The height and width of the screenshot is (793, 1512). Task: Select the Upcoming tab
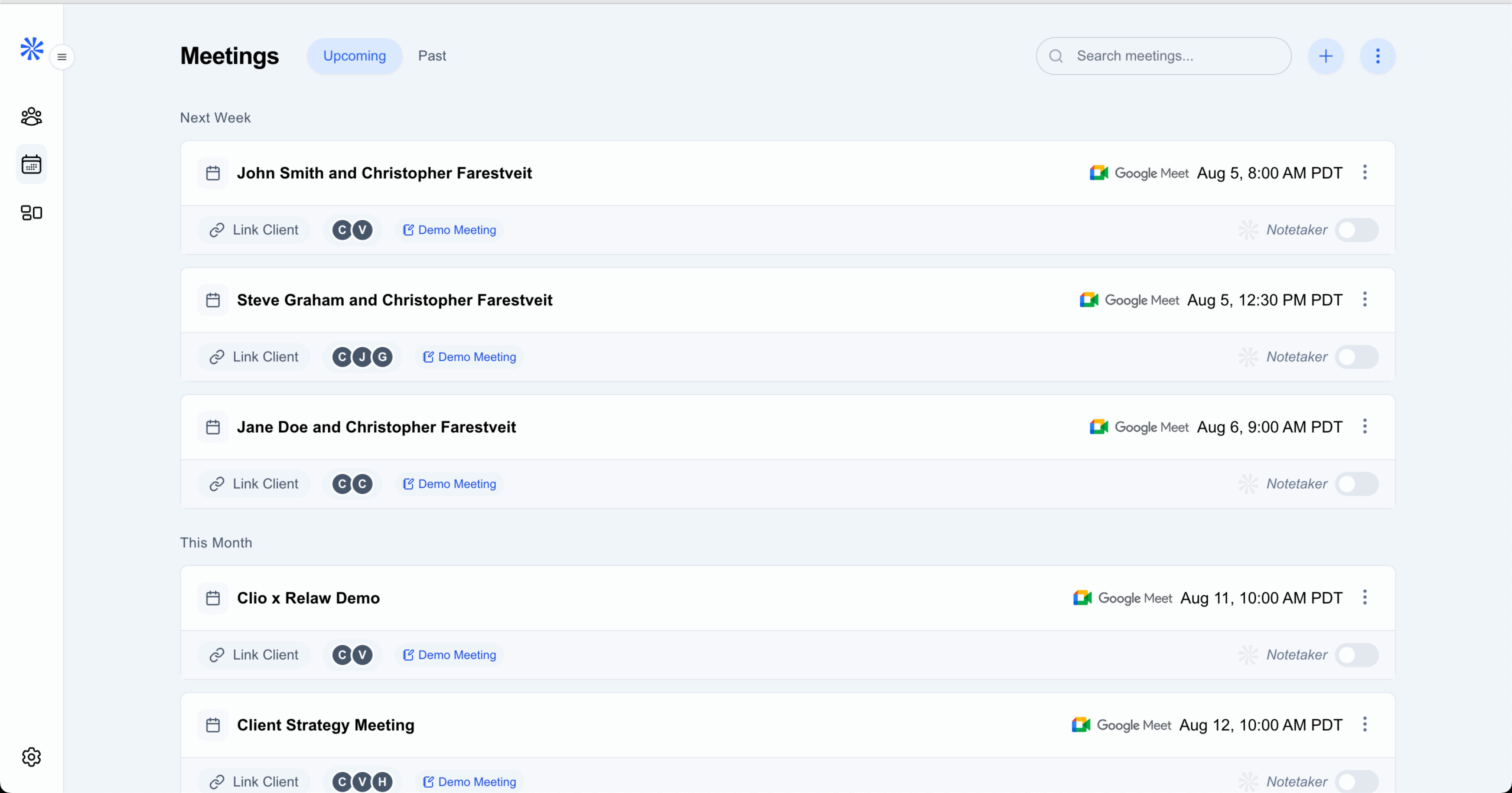coord(354,56)
